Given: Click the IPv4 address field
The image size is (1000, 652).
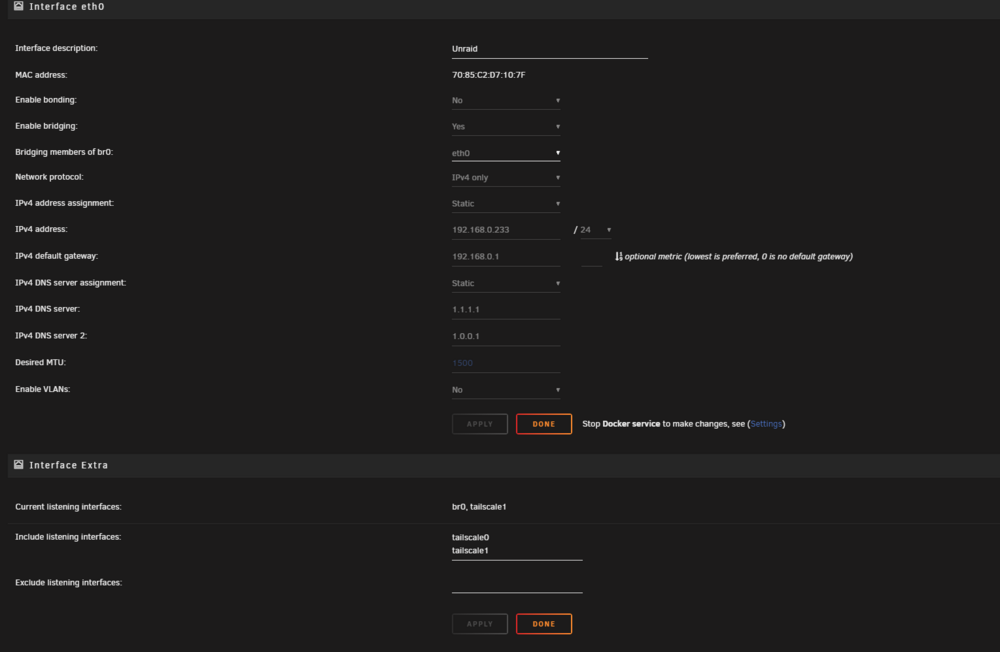Looking at the screenshot, I should (x=506, y=230).
